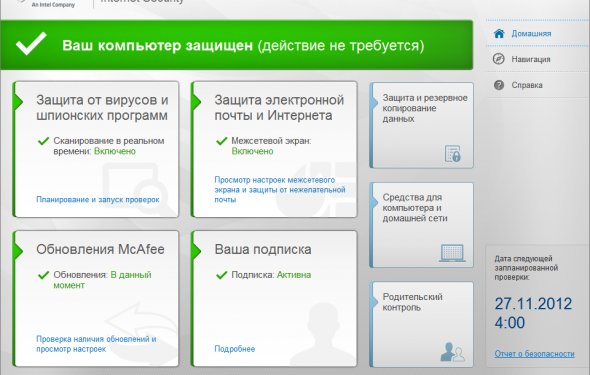Click the checkmark next to Сканирование в реальном времени
Image resolution: width=590 pixels, height=375 pixels.
point(44,141)
